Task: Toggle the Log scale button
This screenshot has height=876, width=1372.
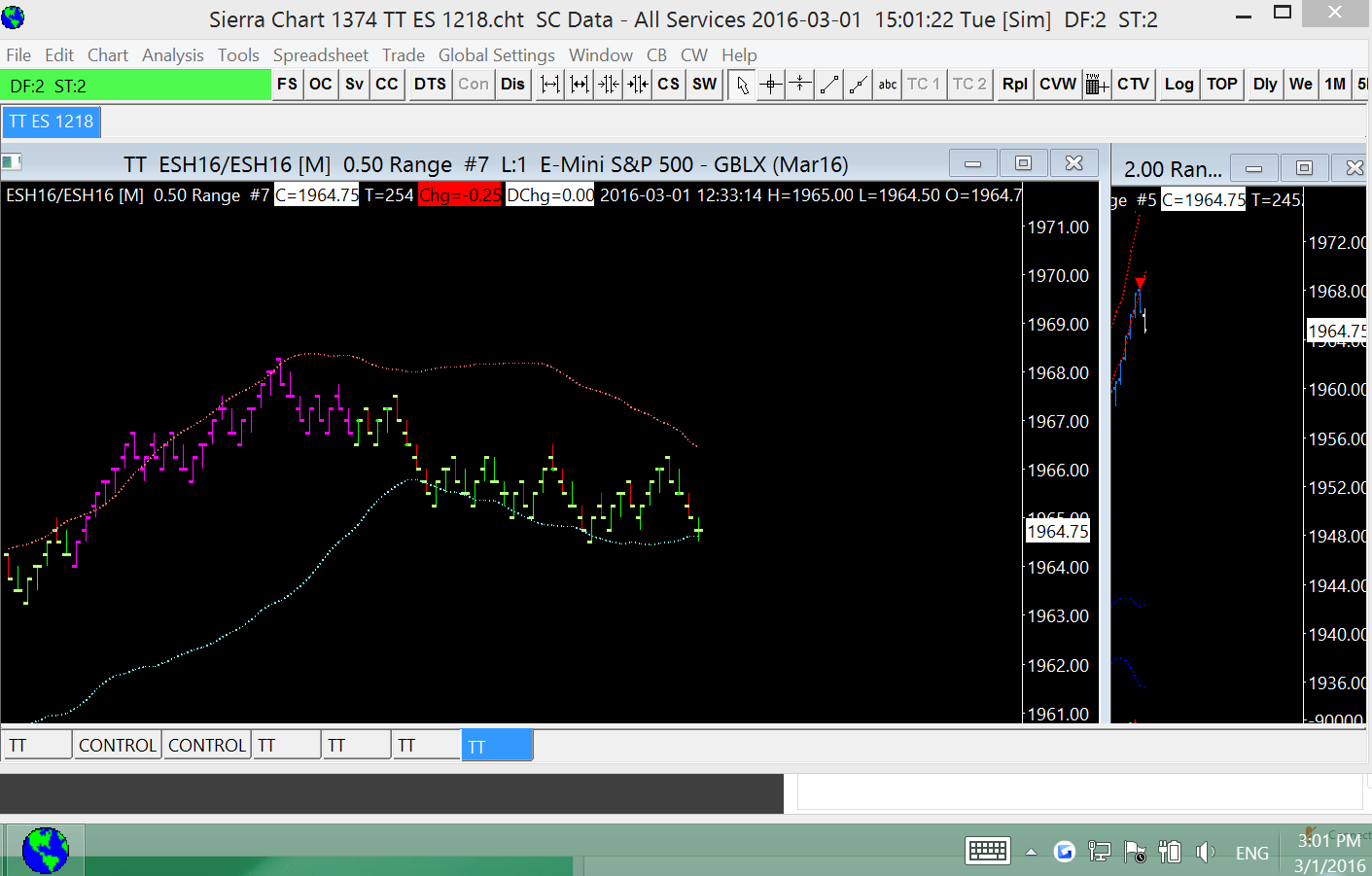Action: point(1179,85)
